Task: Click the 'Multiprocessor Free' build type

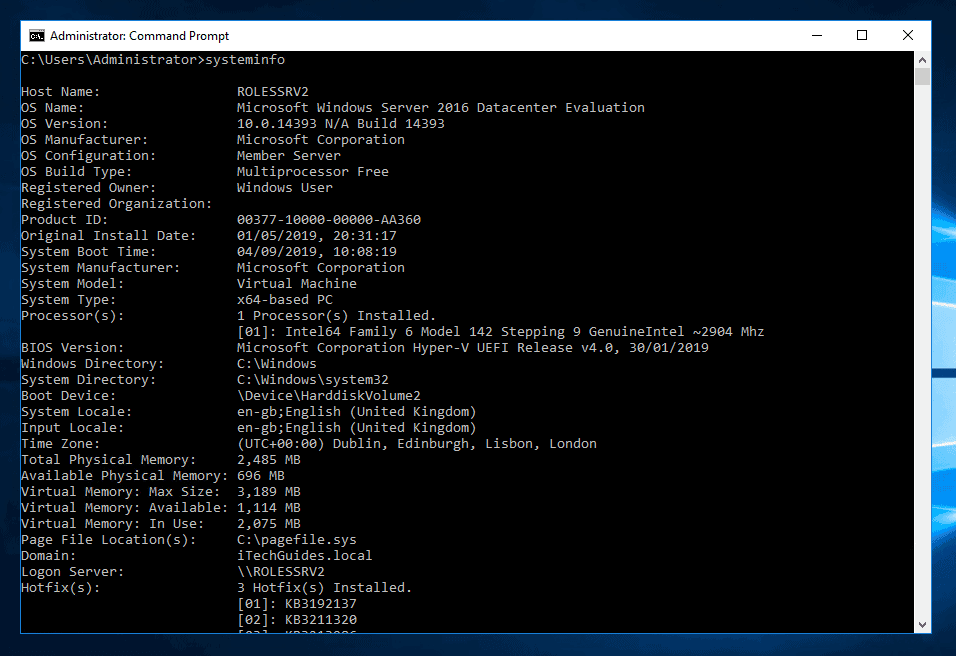Action: pos(312,171)
